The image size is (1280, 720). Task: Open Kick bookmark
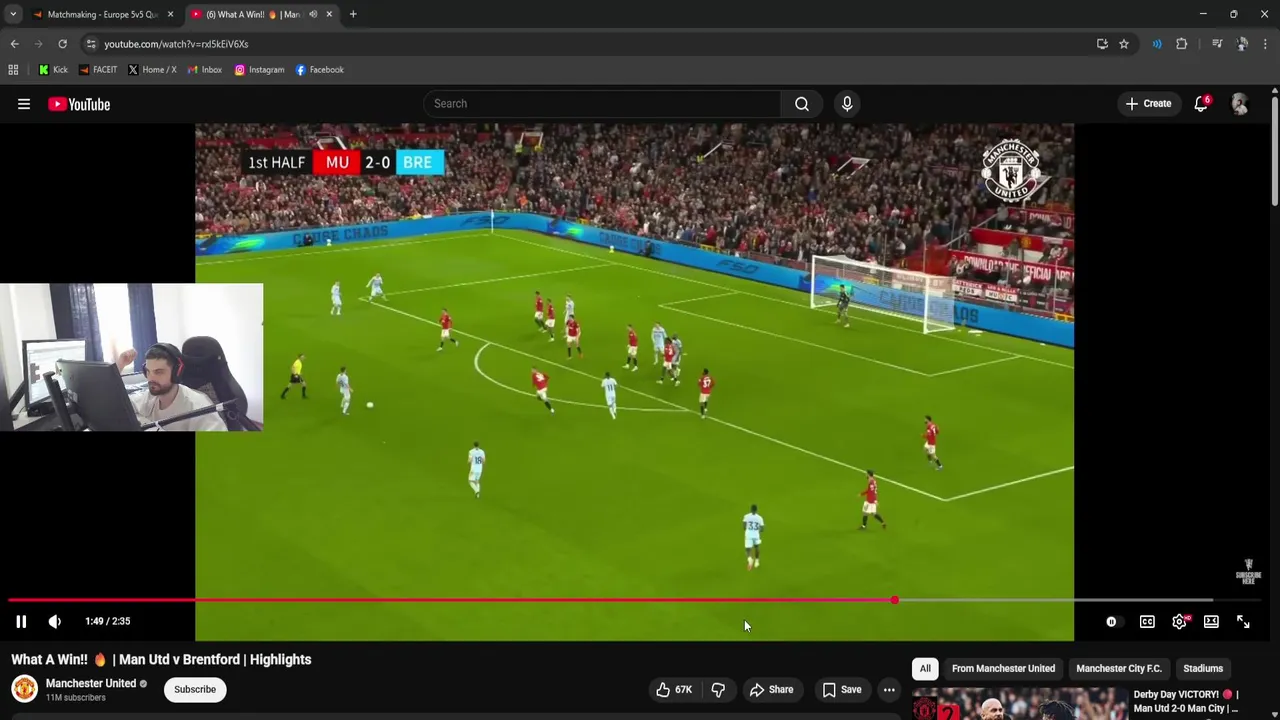(x=53, y=70)
